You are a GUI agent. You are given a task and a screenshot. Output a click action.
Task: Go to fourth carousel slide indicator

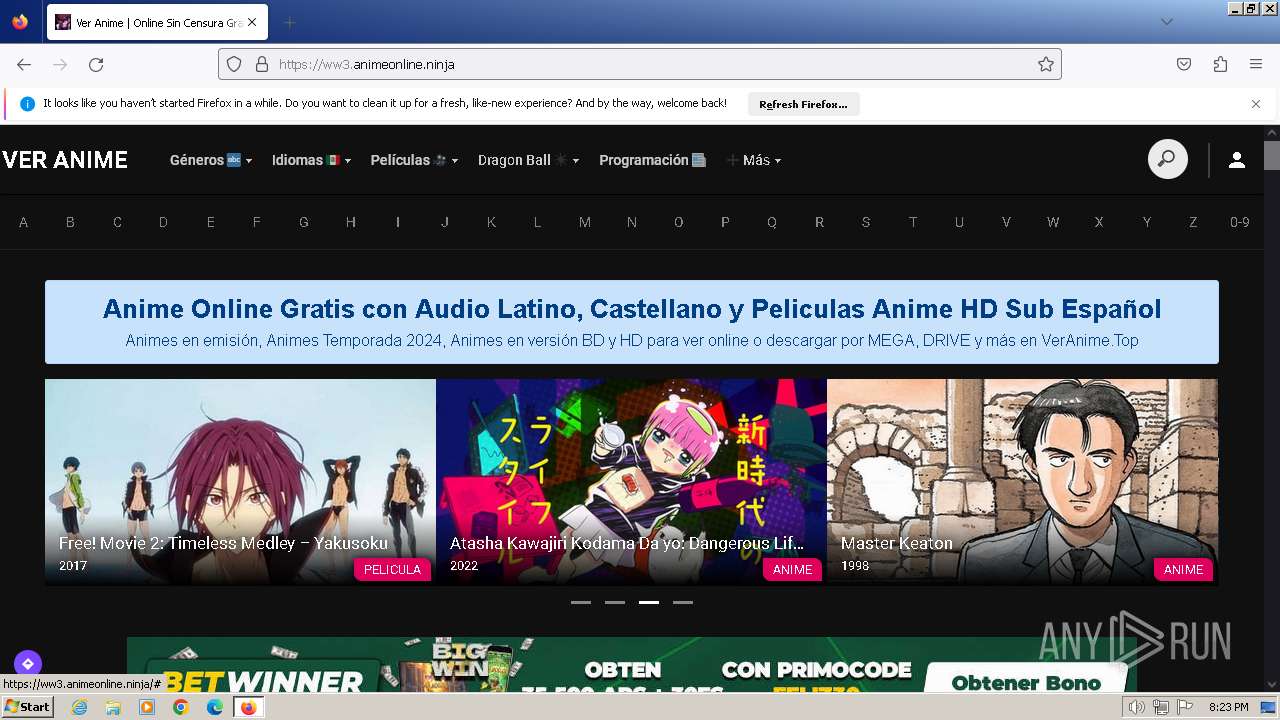(x=683, y=602)
